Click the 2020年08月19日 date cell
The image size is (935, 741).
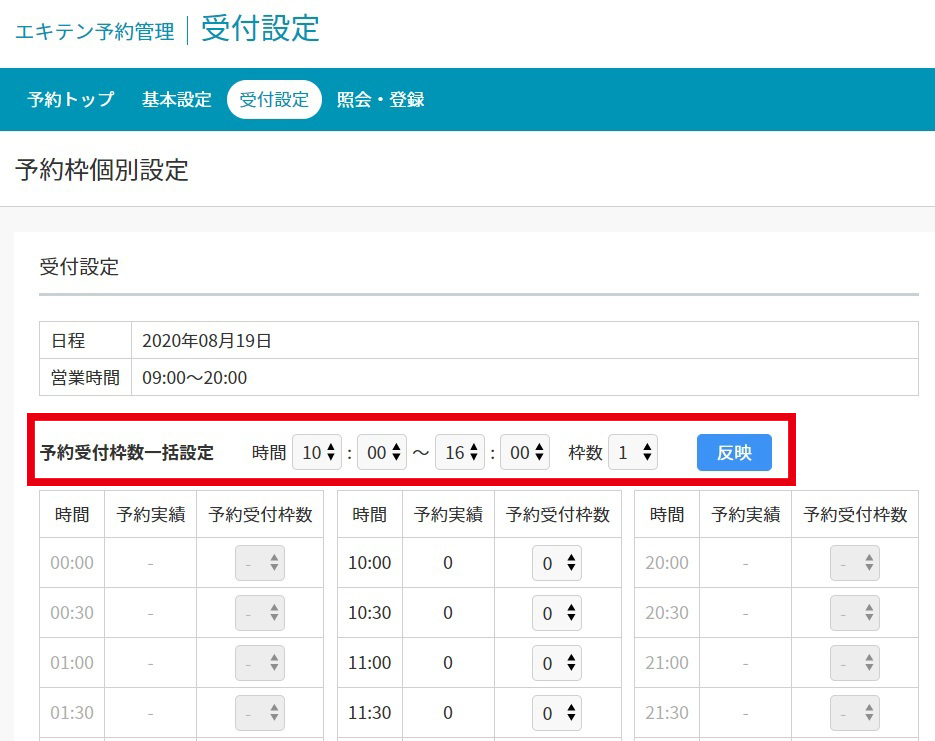click(x=207, y=341)
